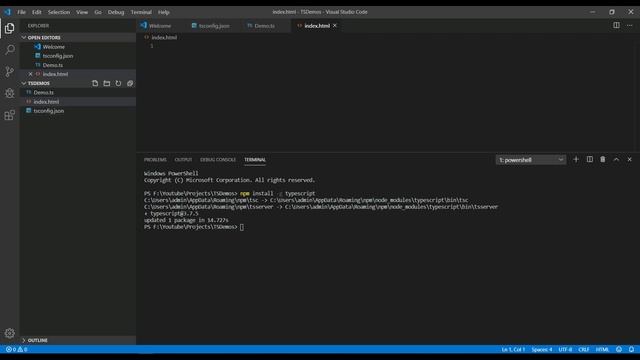Click the terminal prompt cursor

tap(242, 227)
